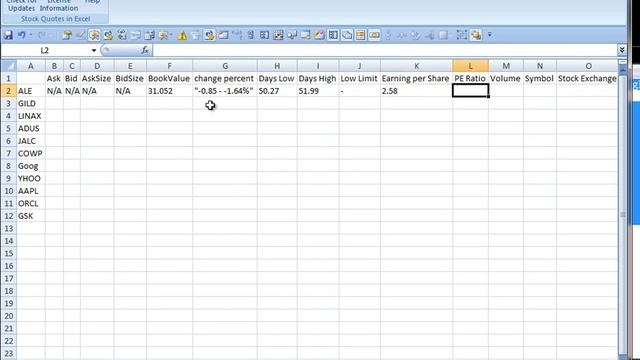Click the Goog ticker cell
The image size is (640, 360).
(x=31, y=166)
